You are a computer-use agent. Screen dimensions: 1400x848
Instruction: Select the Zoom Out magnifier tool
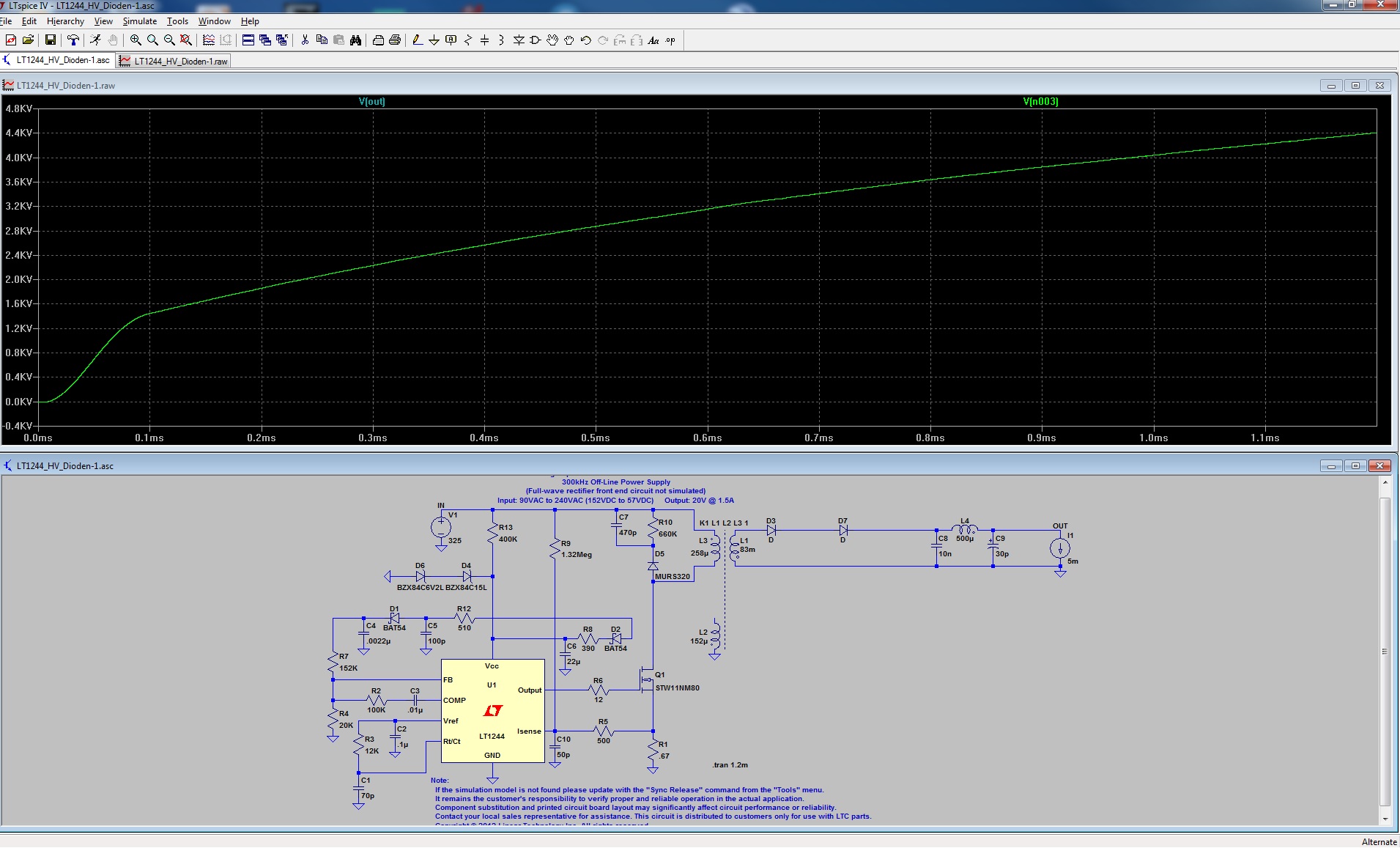[x=169, y=40]
